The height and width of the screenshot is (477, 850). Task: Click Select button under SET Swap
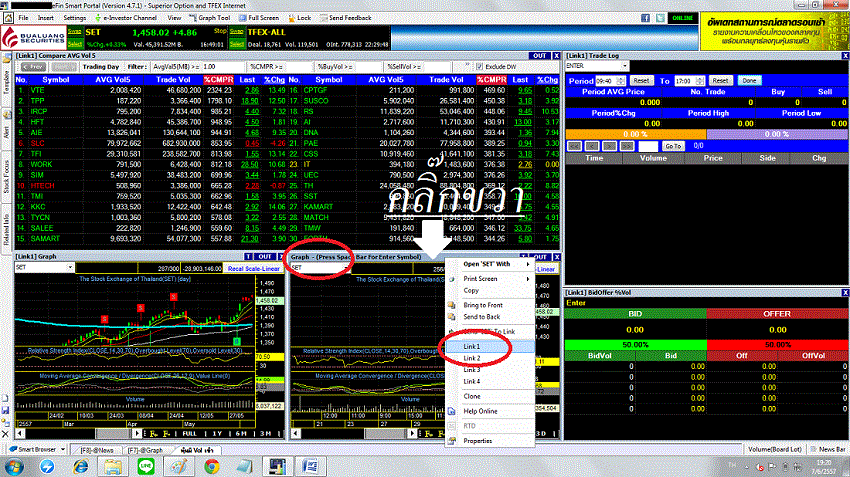(75, 44)
